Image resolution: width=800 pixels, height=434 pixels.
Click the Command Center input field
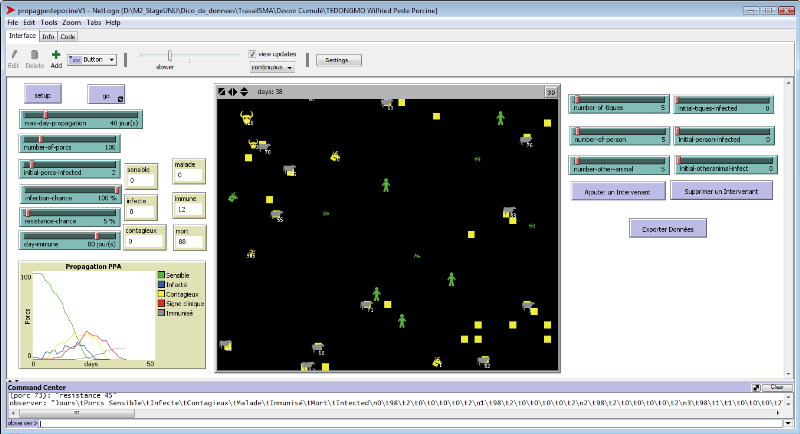[400, 423]
